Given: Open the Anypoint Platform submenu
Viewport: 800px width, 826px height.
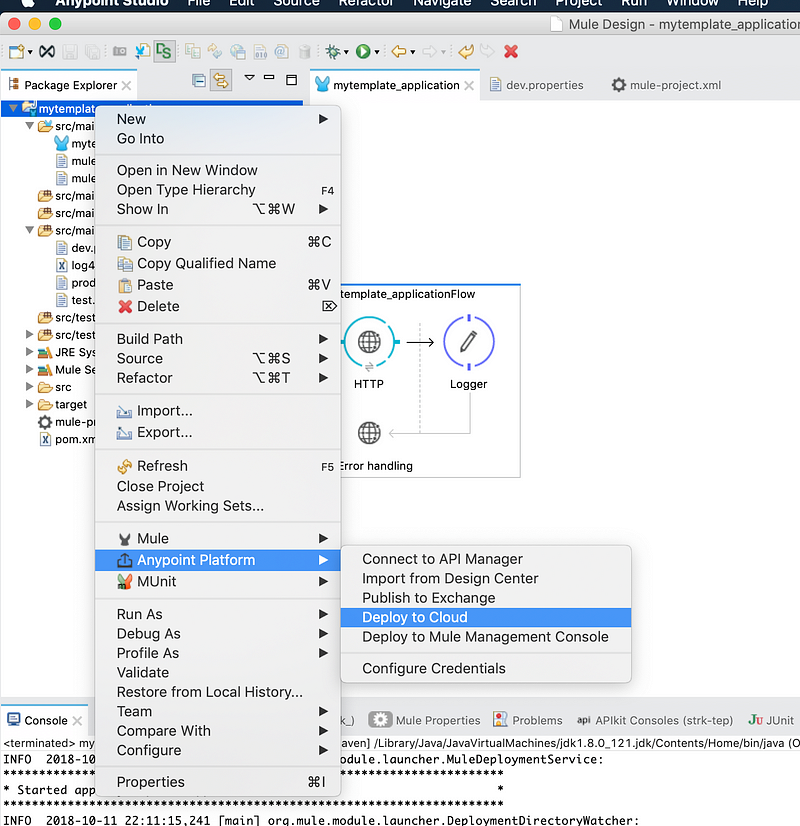Looking at the screenshot, I should pos(218,560).
